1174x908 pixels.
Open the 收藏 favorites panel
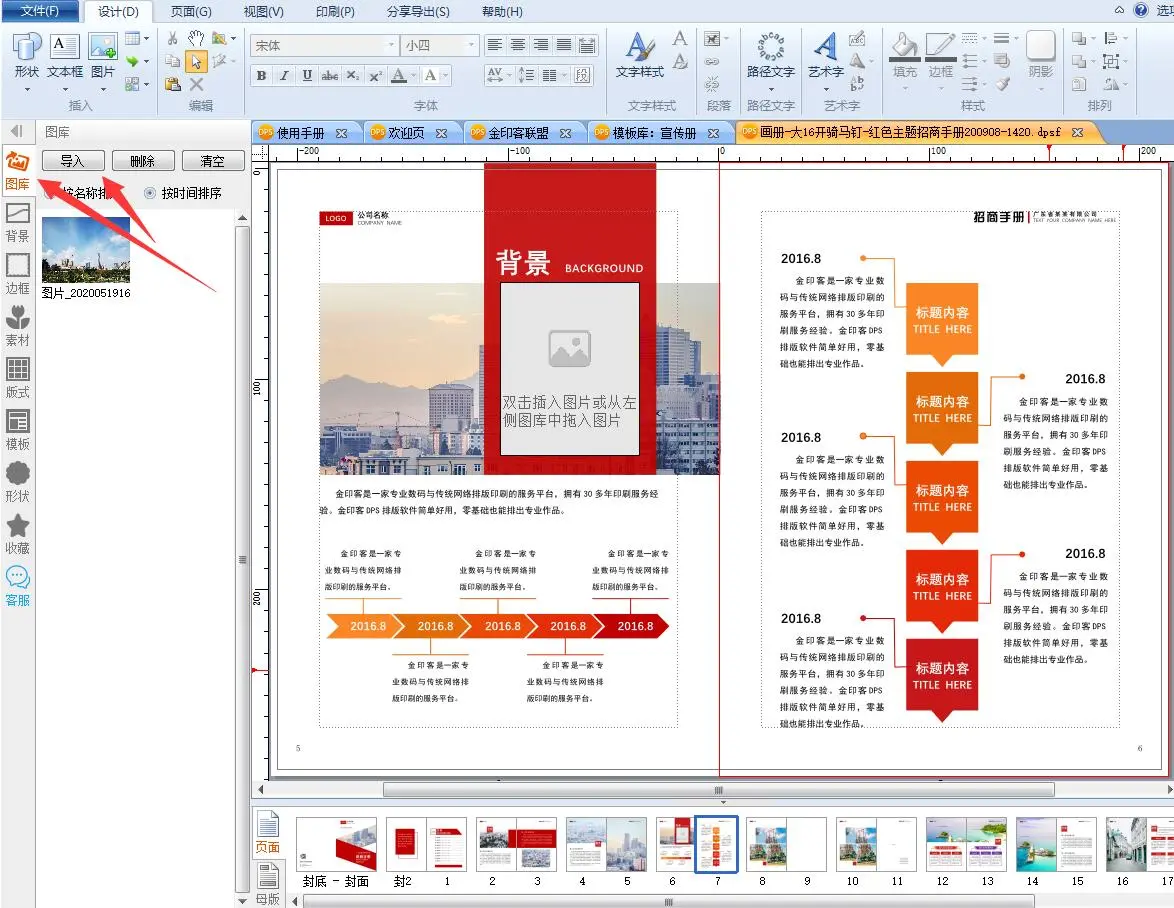tap(18, 533)
